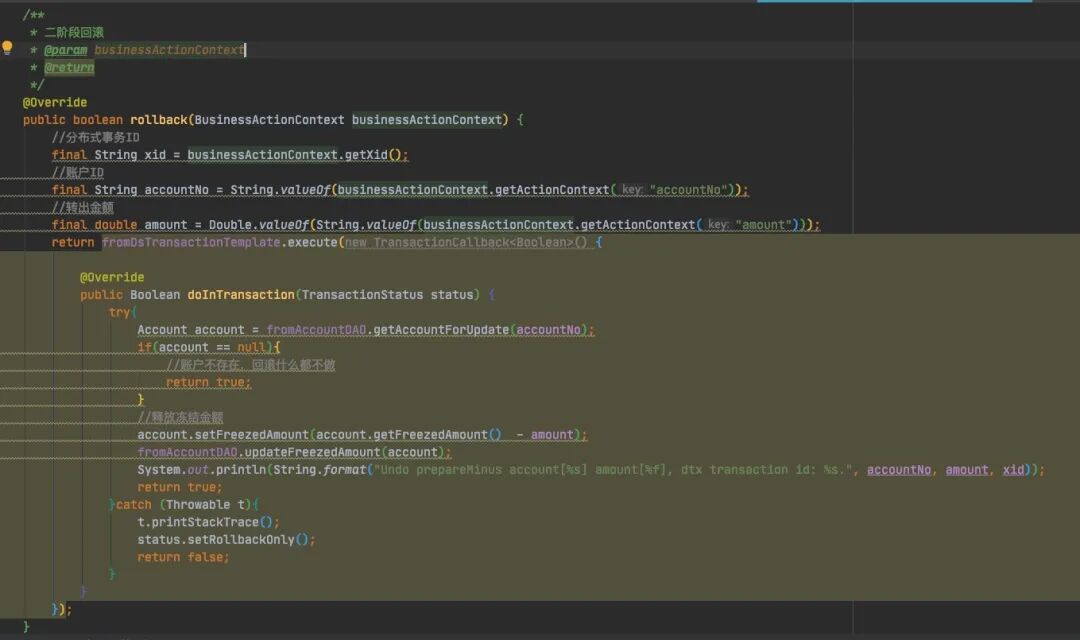This screenshot has width=1080, height=640.
Task: Click Throwable in the catch clause
Action: (198, 505)
